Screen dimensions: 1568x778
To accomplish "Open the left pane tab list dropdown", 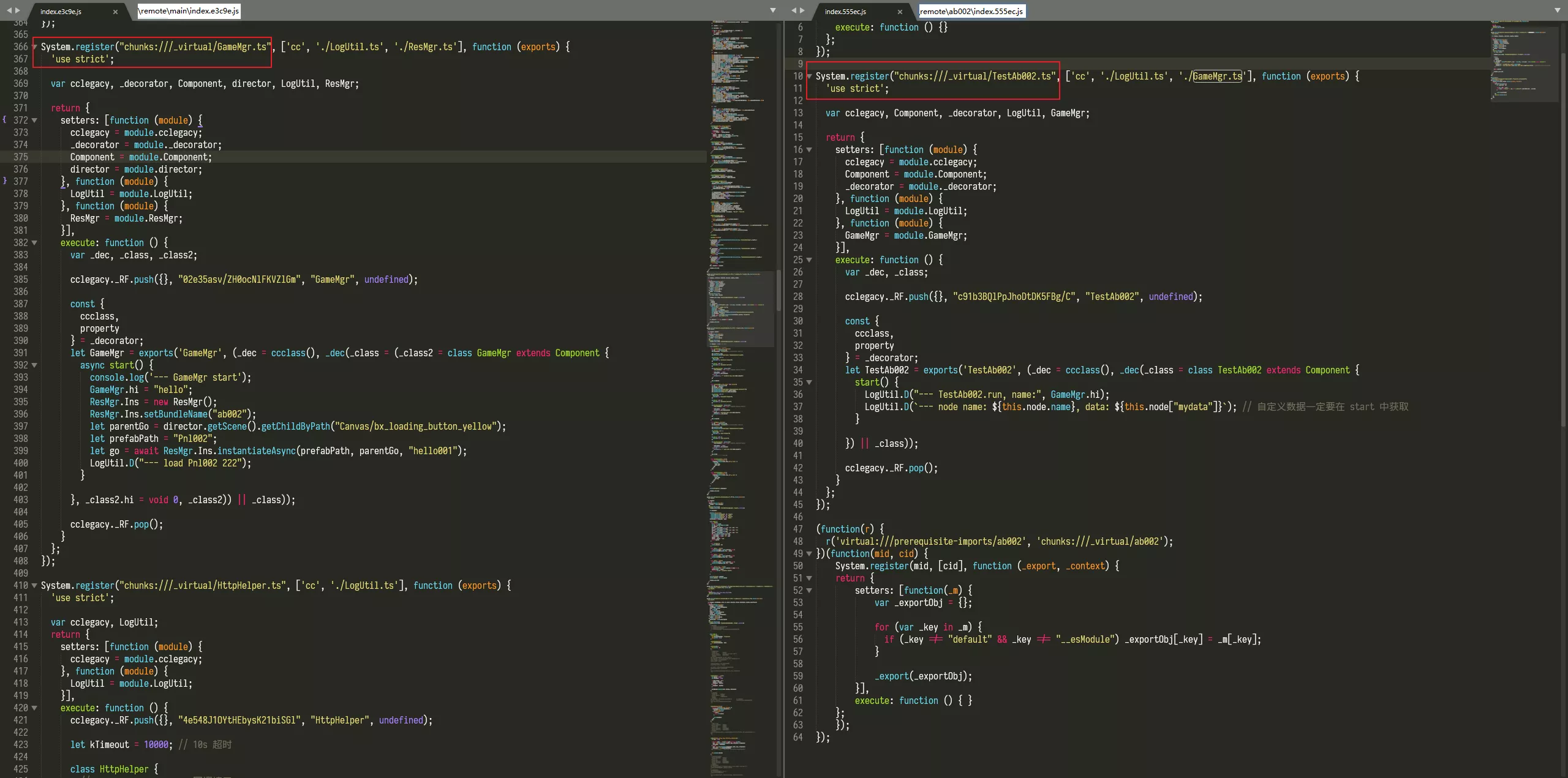I will pos(773,10).
